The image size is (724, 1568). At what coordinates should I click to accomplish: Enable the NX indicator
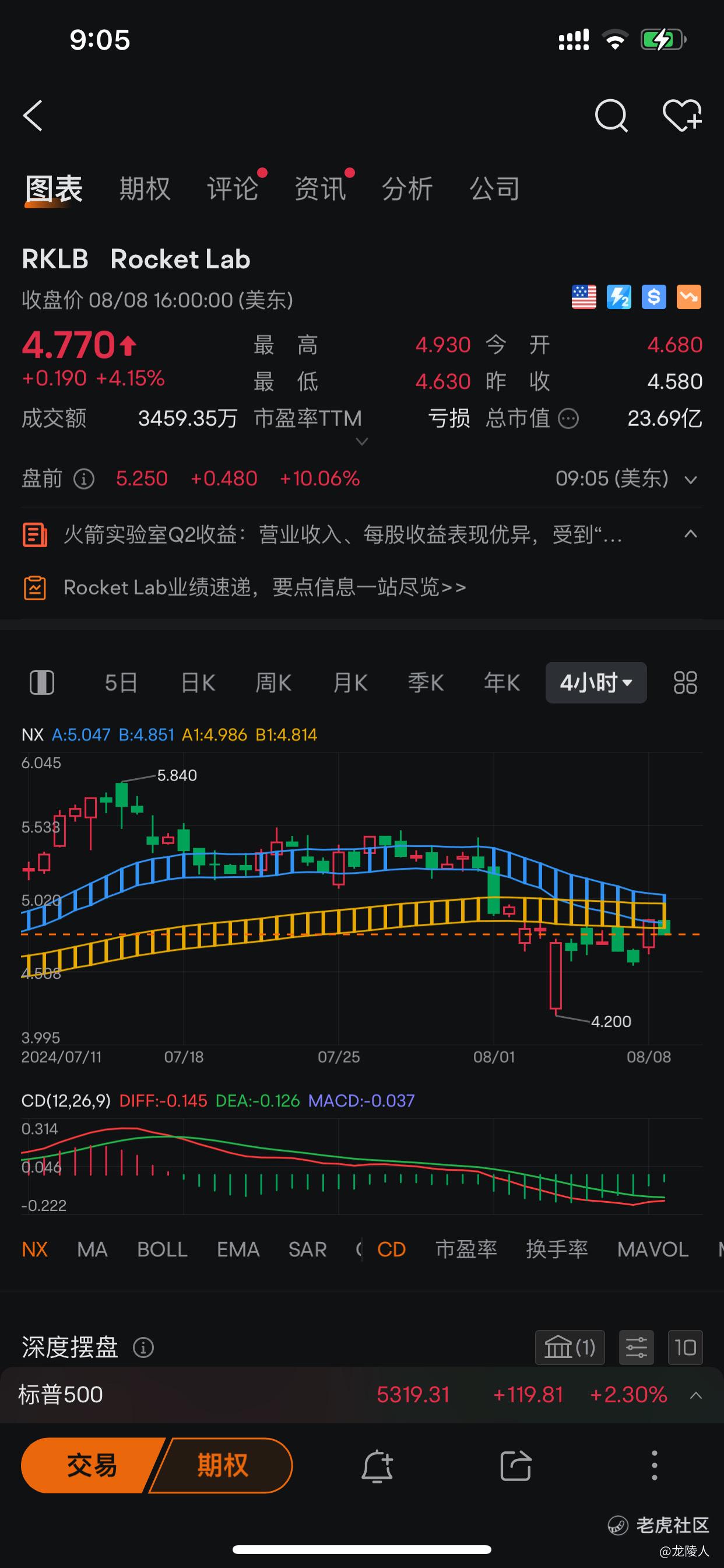coord(34,1249)
